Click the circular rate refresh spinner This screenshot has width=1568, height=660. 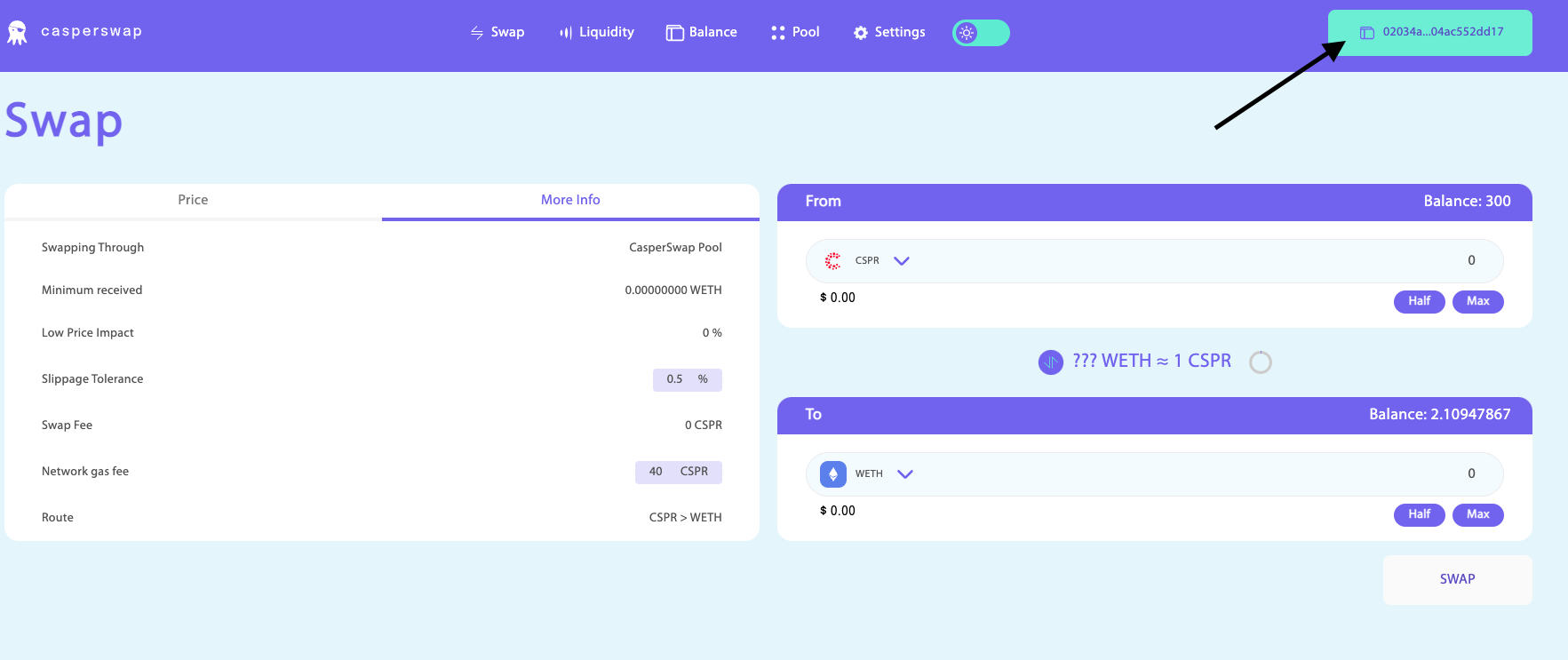point(1261,362)
